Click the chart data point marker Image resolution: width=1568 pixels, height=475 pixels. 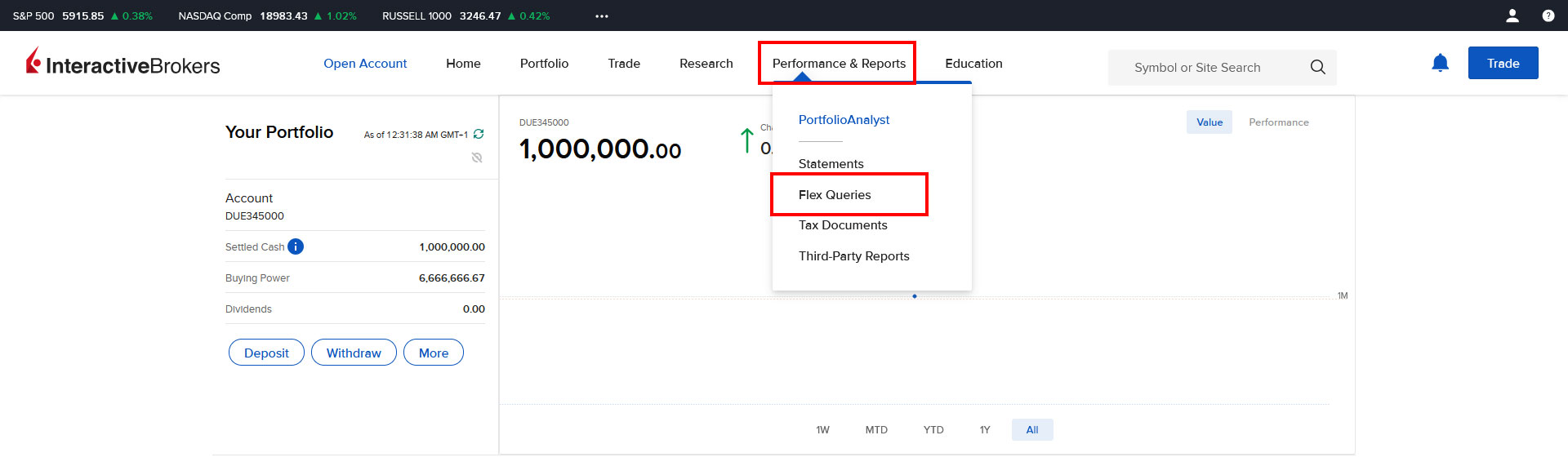click(915, 296)
